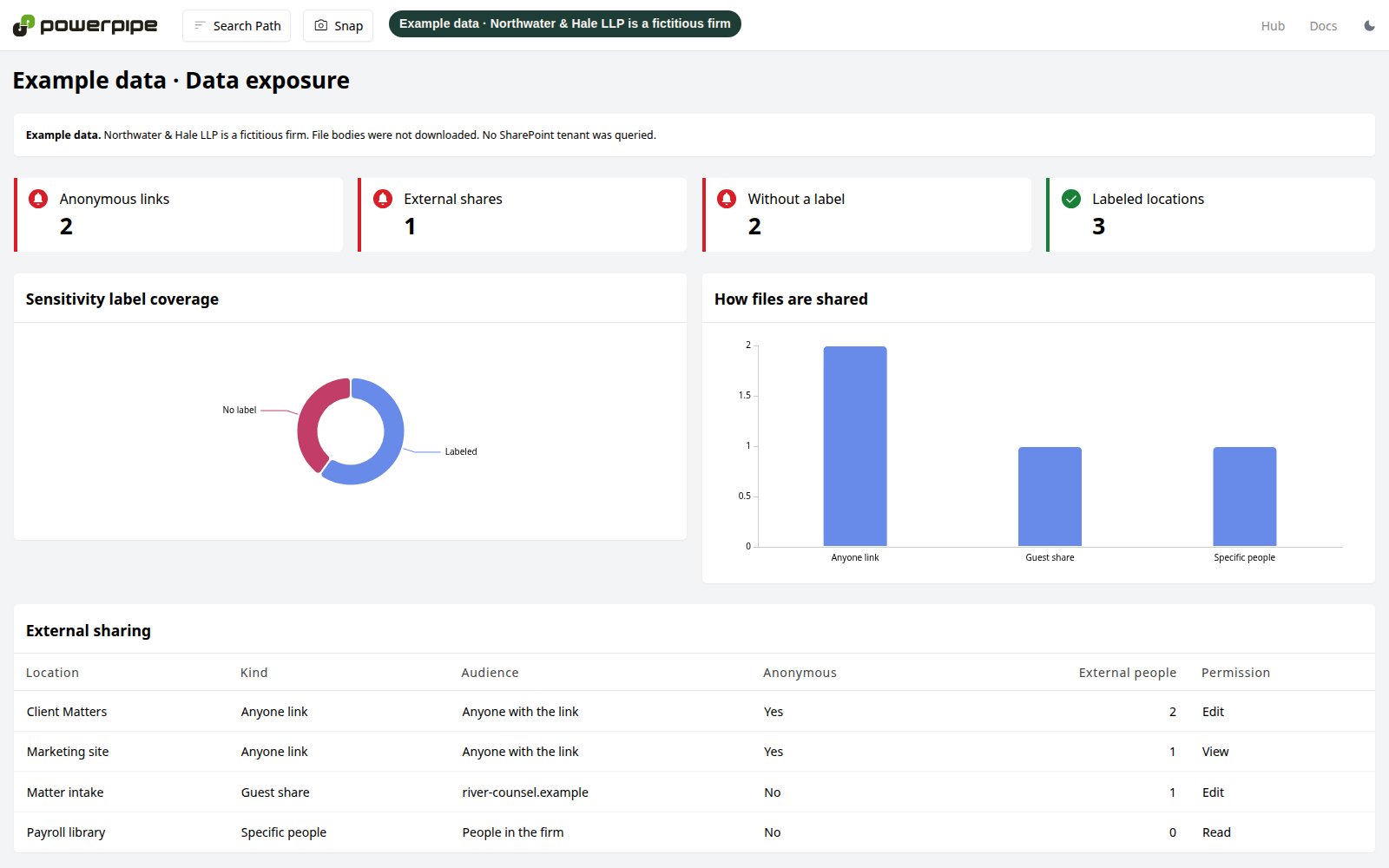Click the View permission cell
Image resolution: width=1389 pixels, height=868 pixels.
coord(1215,752)
